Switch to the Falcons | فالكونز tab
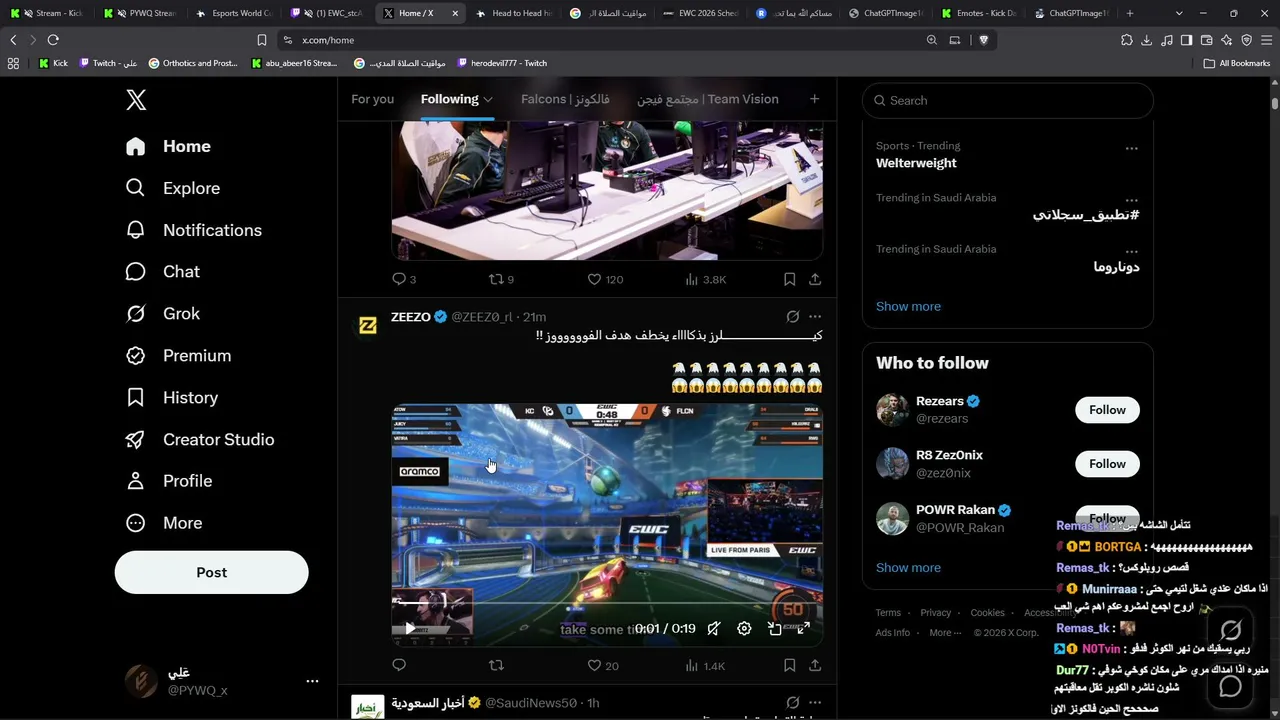This screenshot has width=1280, height=720. 565,99
